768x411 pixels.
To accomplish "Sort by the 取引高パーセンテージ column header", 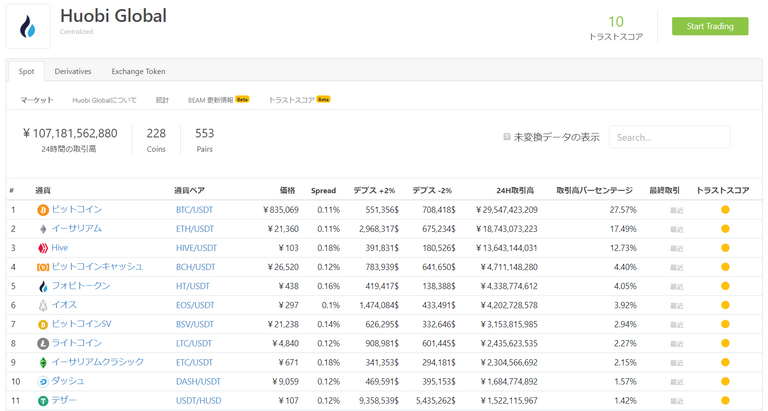I will click(x=594, y=191).
